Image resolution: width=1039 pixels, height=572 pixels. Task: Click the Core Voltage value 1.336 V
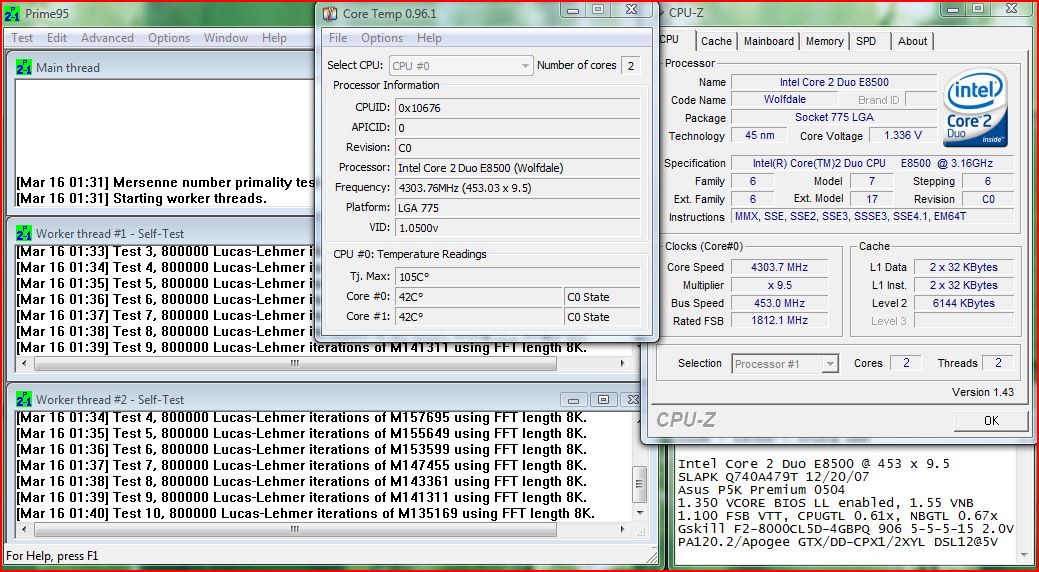pos(903,135)
